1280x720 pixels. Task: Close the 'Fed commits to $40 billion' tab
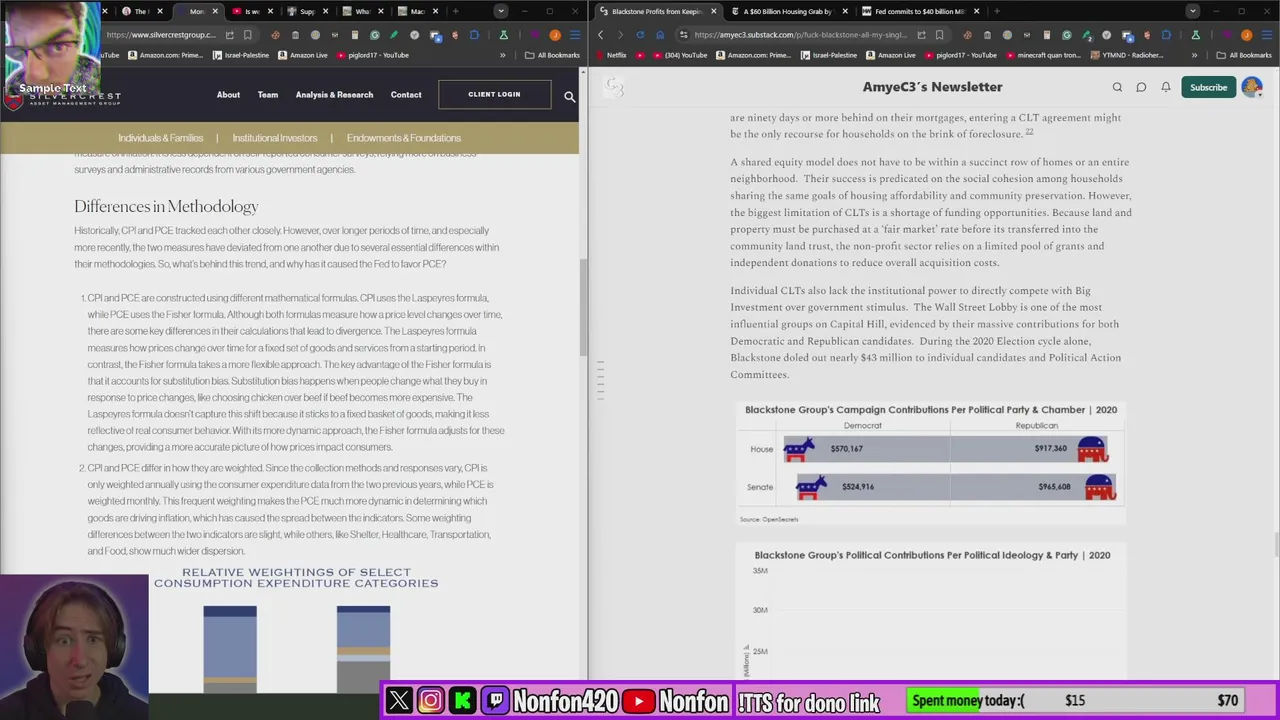tap(975, 11)
